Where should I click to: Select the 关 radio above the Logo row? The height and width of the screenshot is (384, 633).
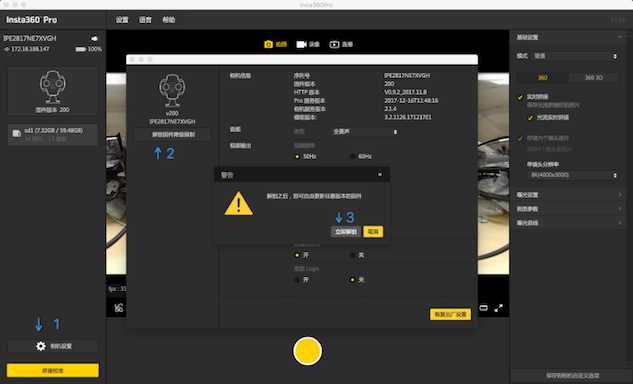352,255
